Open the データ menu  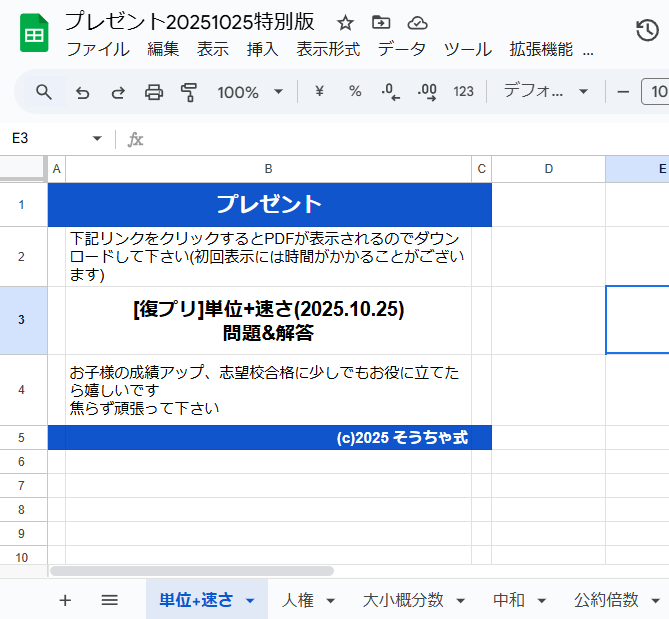coord(401,49)
